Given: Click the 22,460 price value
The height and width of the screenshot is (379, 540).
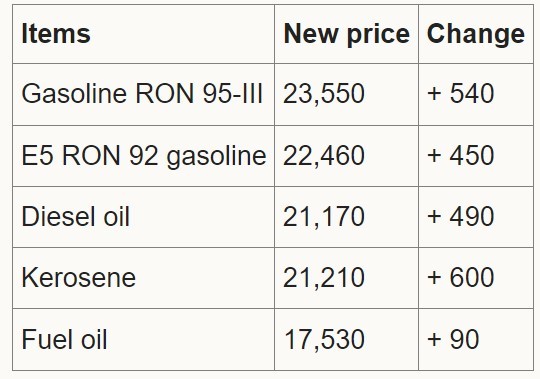Looking at the screenshot, I should 324,156.
